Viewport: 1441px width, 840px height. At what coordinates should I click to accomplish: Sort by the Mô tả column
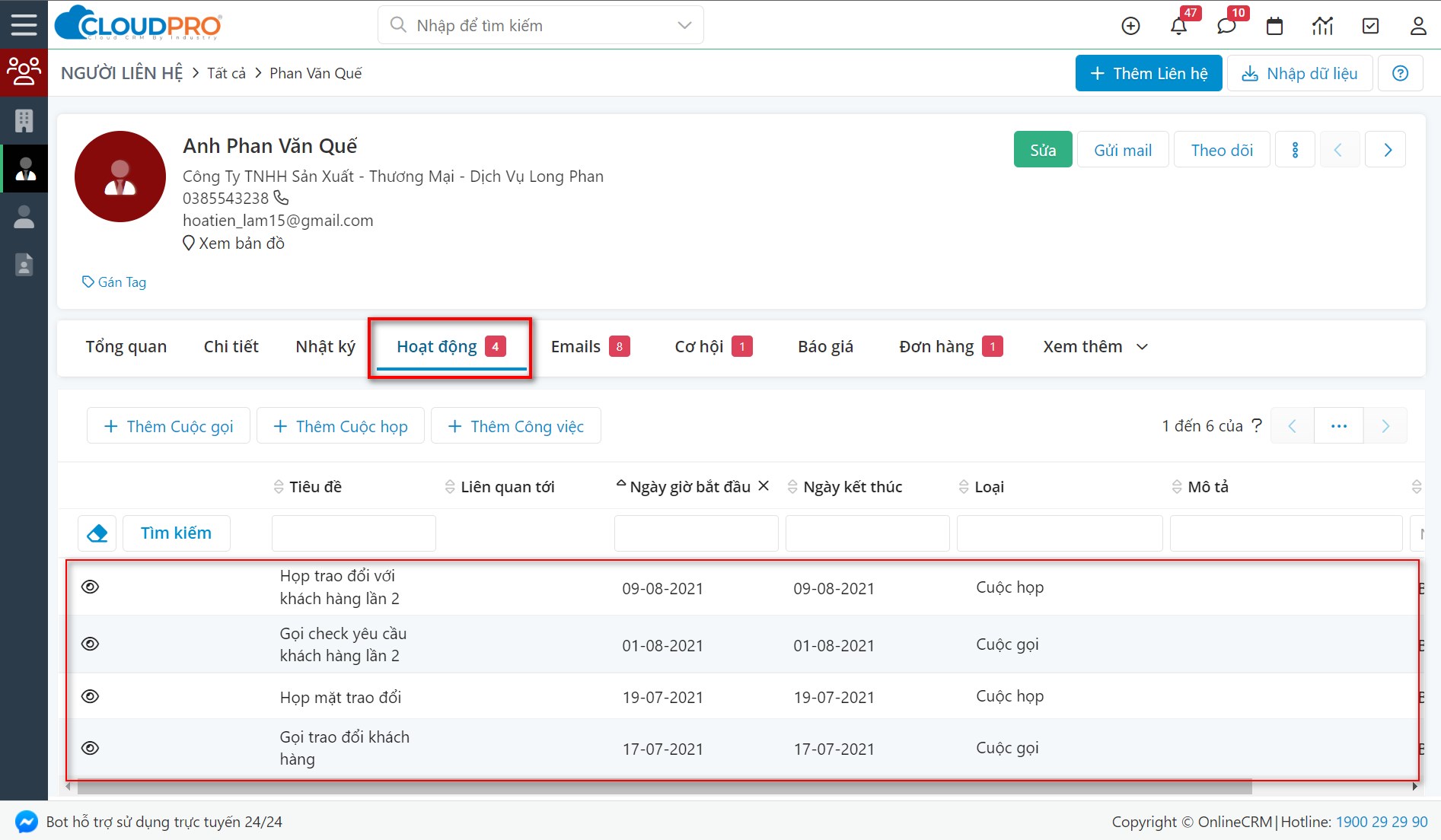pyautogui.click(x=1200, y=487)
